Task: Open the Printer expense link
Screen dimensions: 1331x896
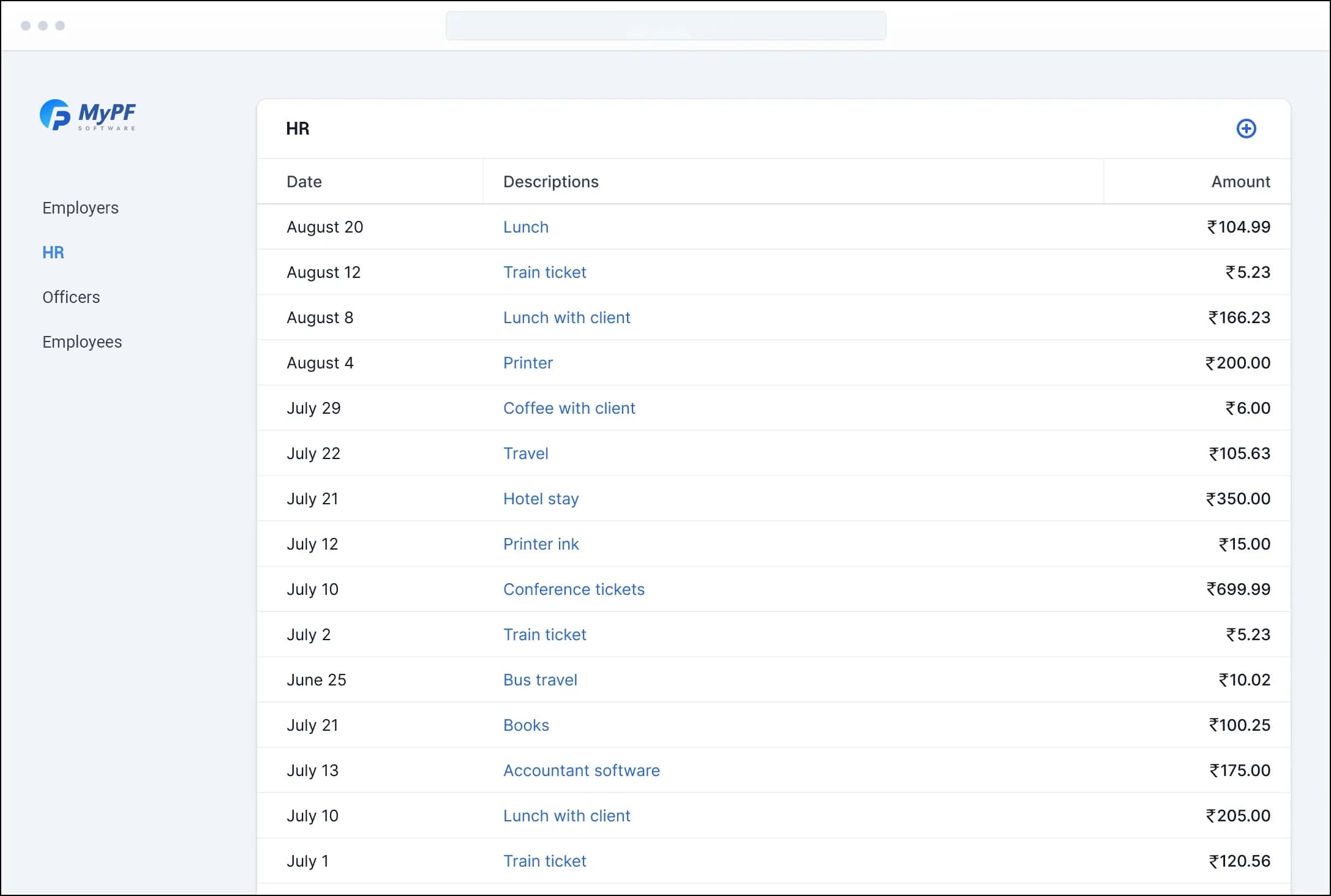Action: point(528,363)
